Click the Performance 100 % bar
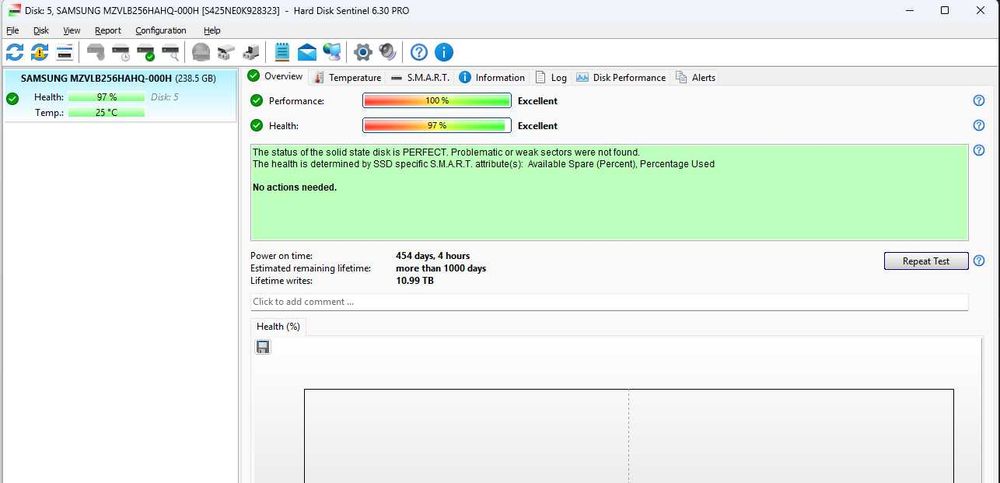Image resolution: width=1000 pixels, height=483 pixels. click(x=437, y=101)
